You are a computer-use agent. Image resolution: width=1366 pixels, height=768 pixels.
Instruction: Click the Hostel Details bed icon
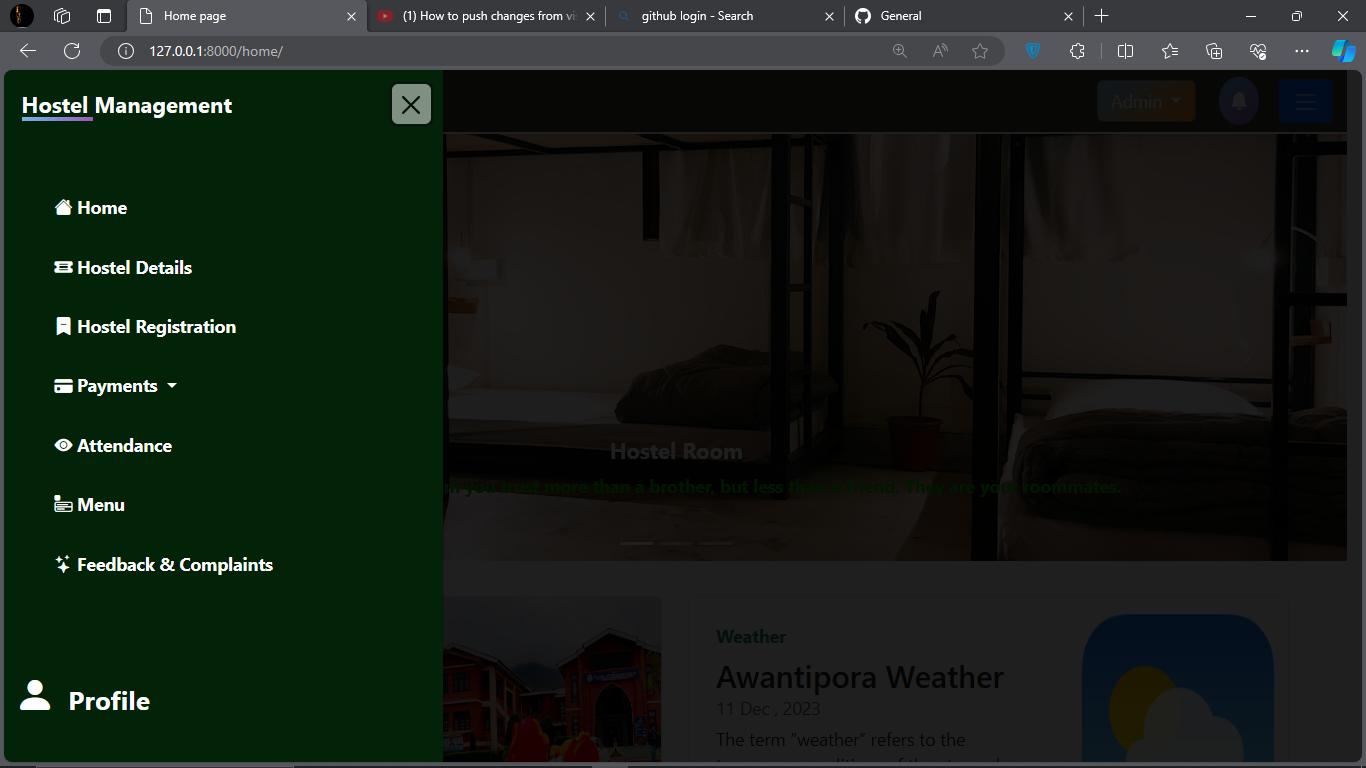pos(63,266)
